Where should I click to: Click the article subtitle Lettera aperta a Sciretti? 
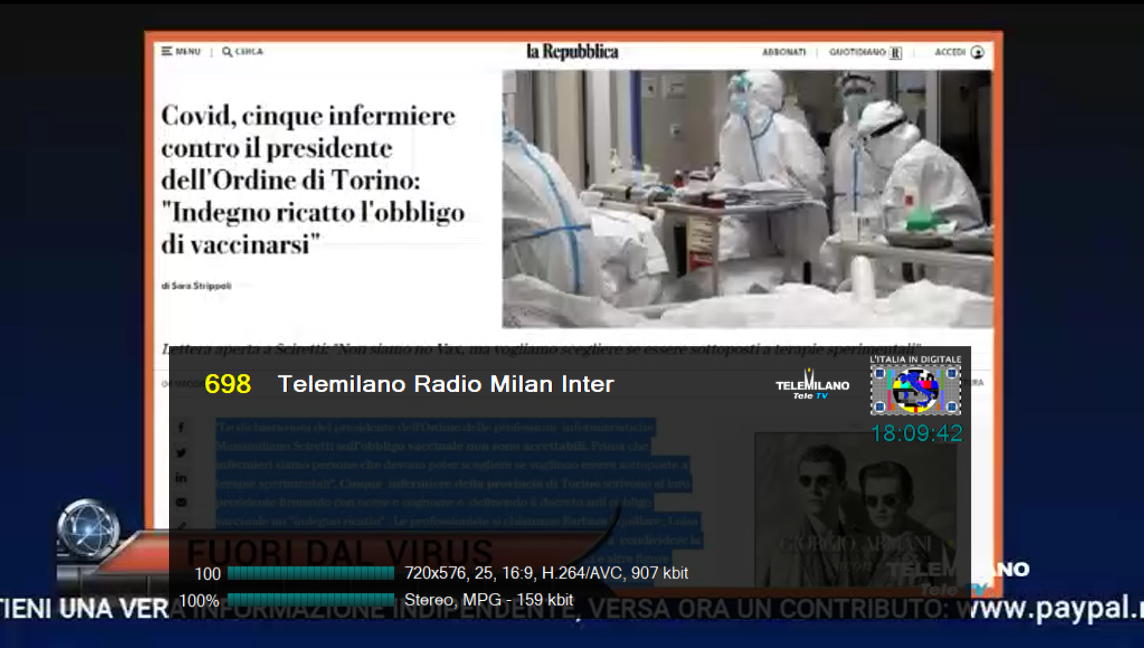point(541,349)
